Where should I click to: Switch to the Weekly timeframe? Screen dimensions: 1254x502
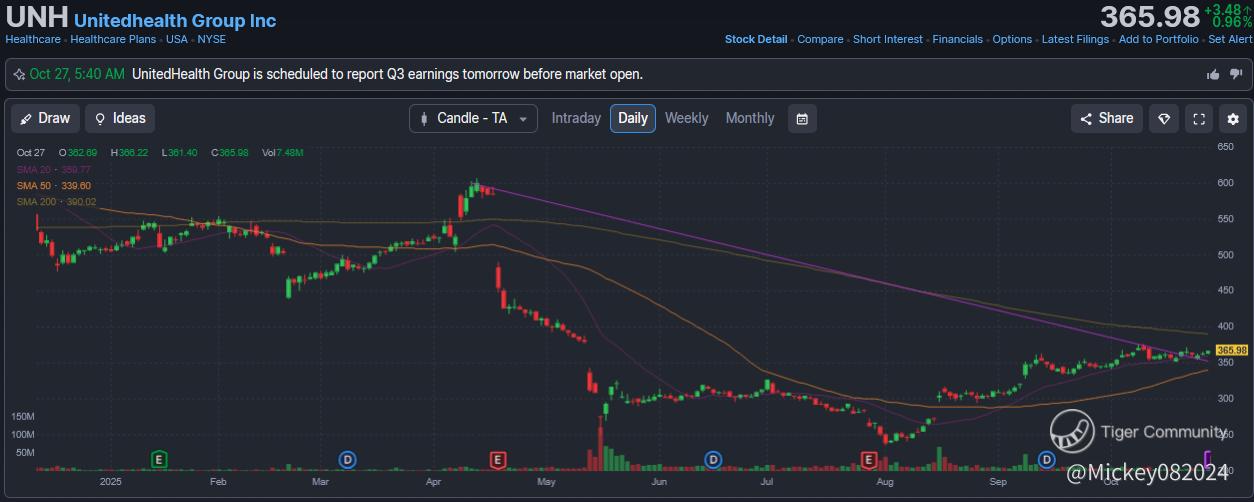pos(686,118)
